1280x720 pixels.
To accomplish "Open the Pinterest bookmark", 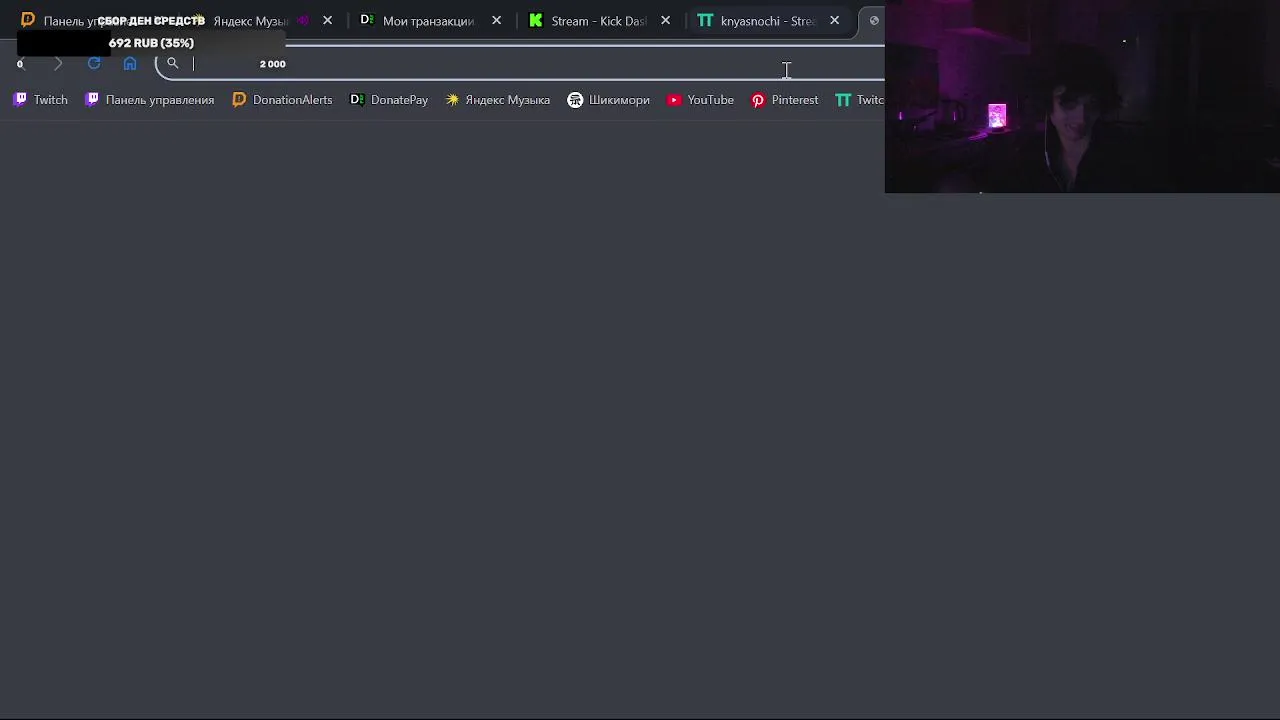I will pos(785,100).
